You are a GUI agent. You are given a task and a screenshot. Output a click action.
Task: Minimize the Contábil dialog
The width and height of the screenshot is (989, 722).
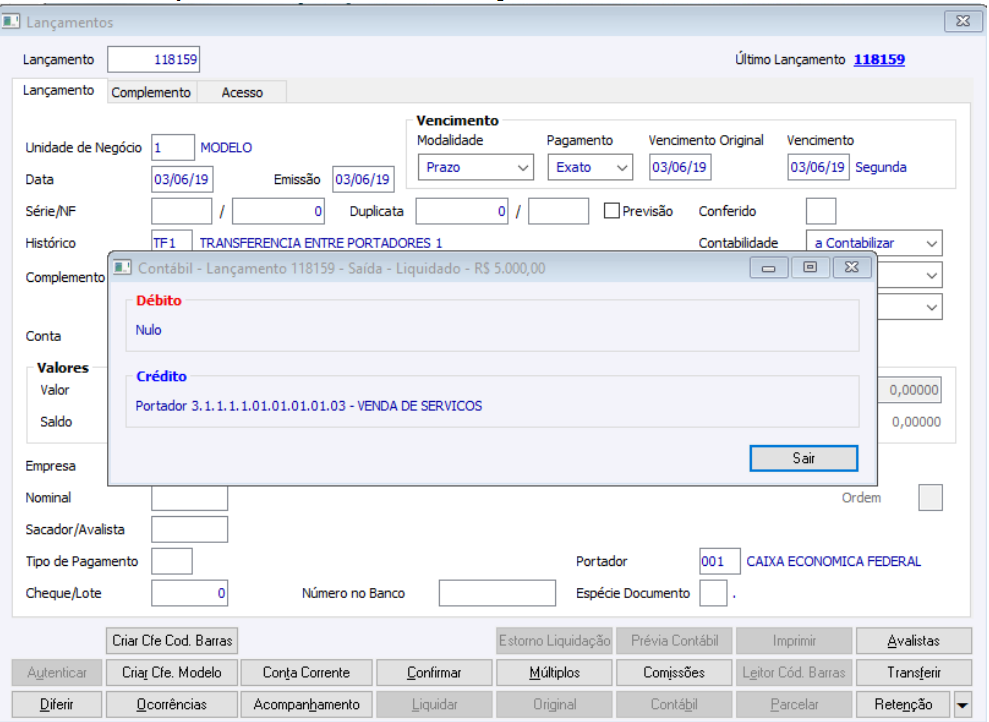[x=768, y=268]
